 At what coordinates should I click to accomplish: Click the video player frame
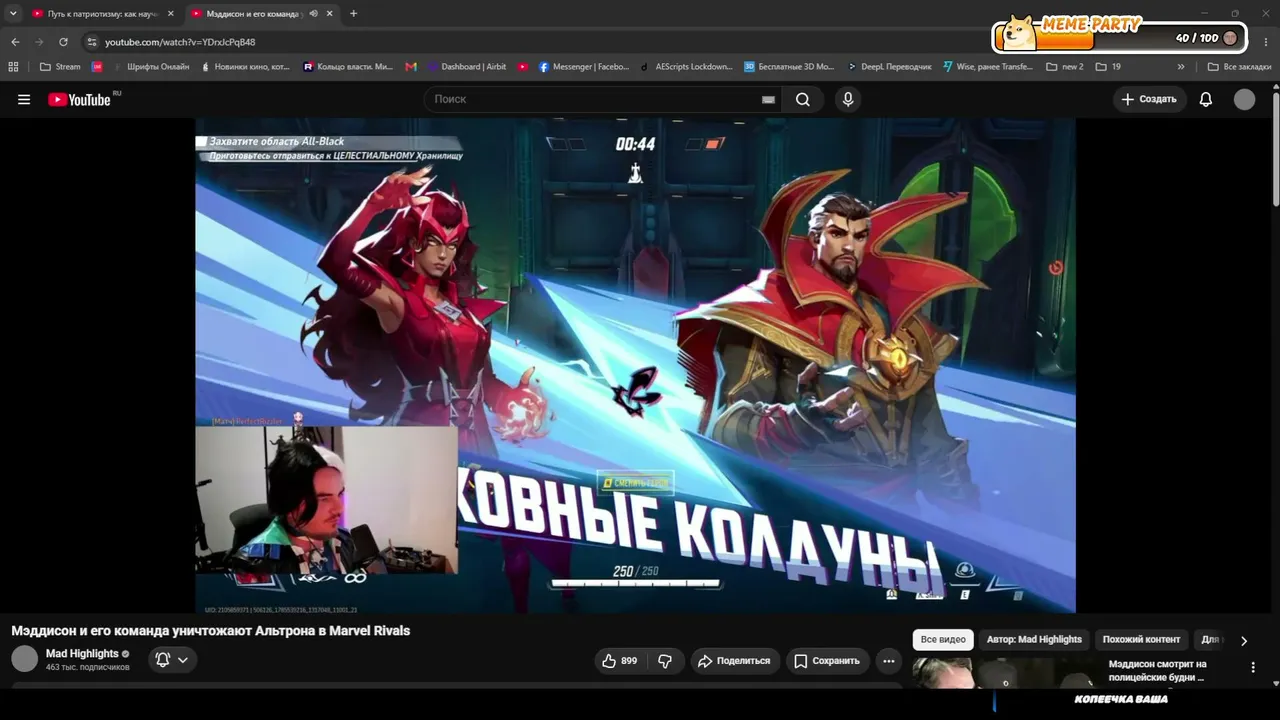click(x=635, y=365)
